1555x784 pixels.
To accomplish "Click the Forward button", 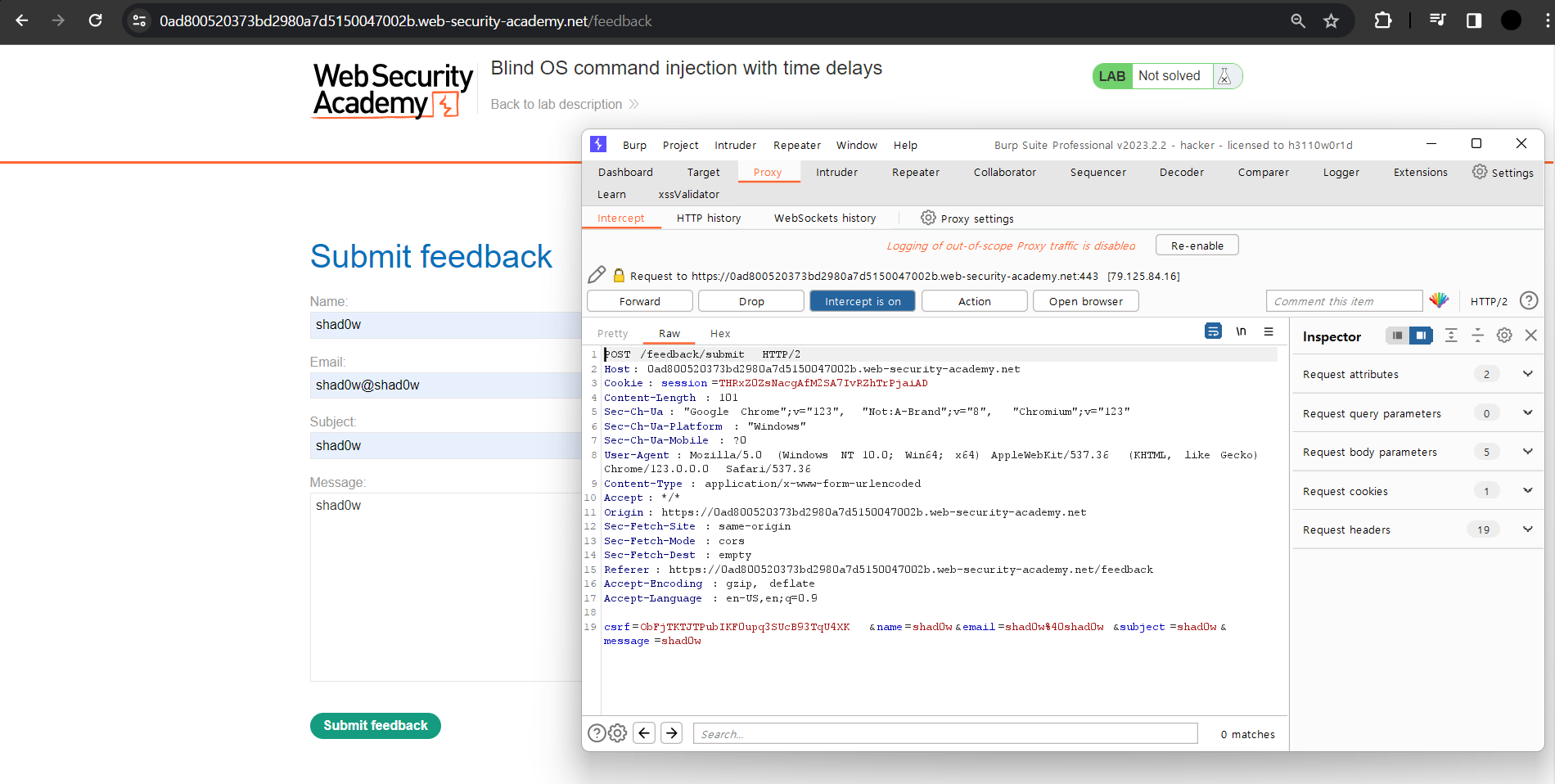I will point(640,301).
